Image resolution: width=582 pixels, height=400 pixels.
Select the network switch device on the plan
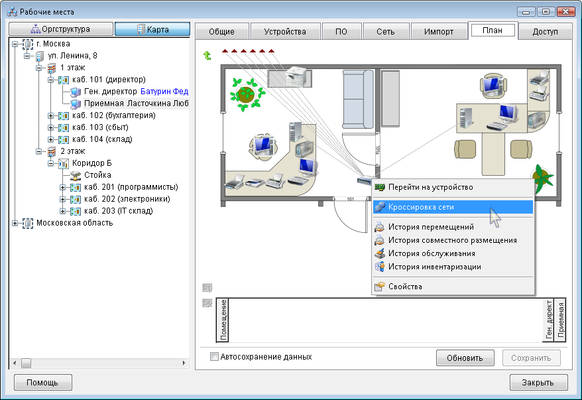coord(364,181)
